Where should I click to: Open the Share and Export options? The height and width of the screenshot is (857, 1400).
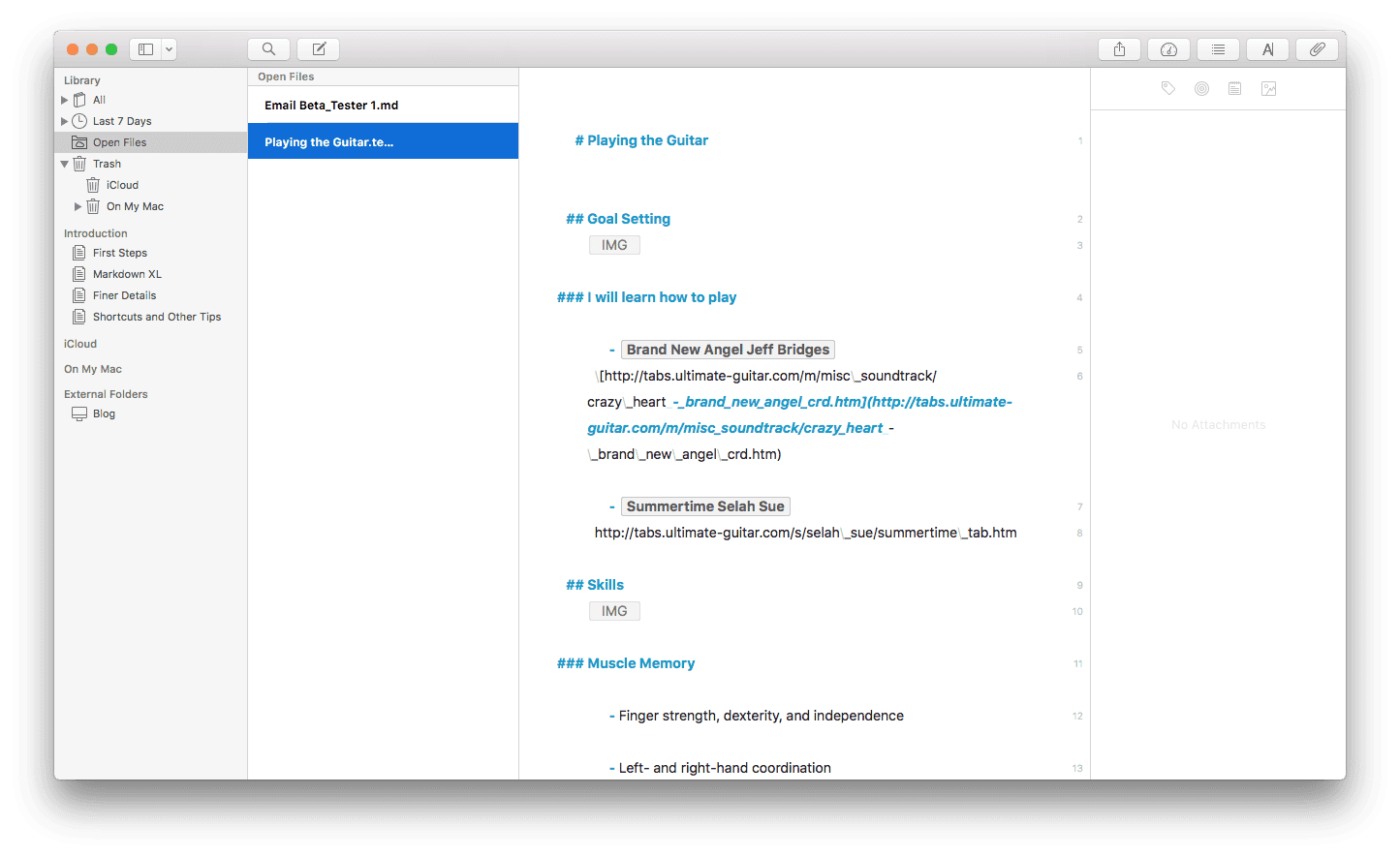tap(1118, 48)
